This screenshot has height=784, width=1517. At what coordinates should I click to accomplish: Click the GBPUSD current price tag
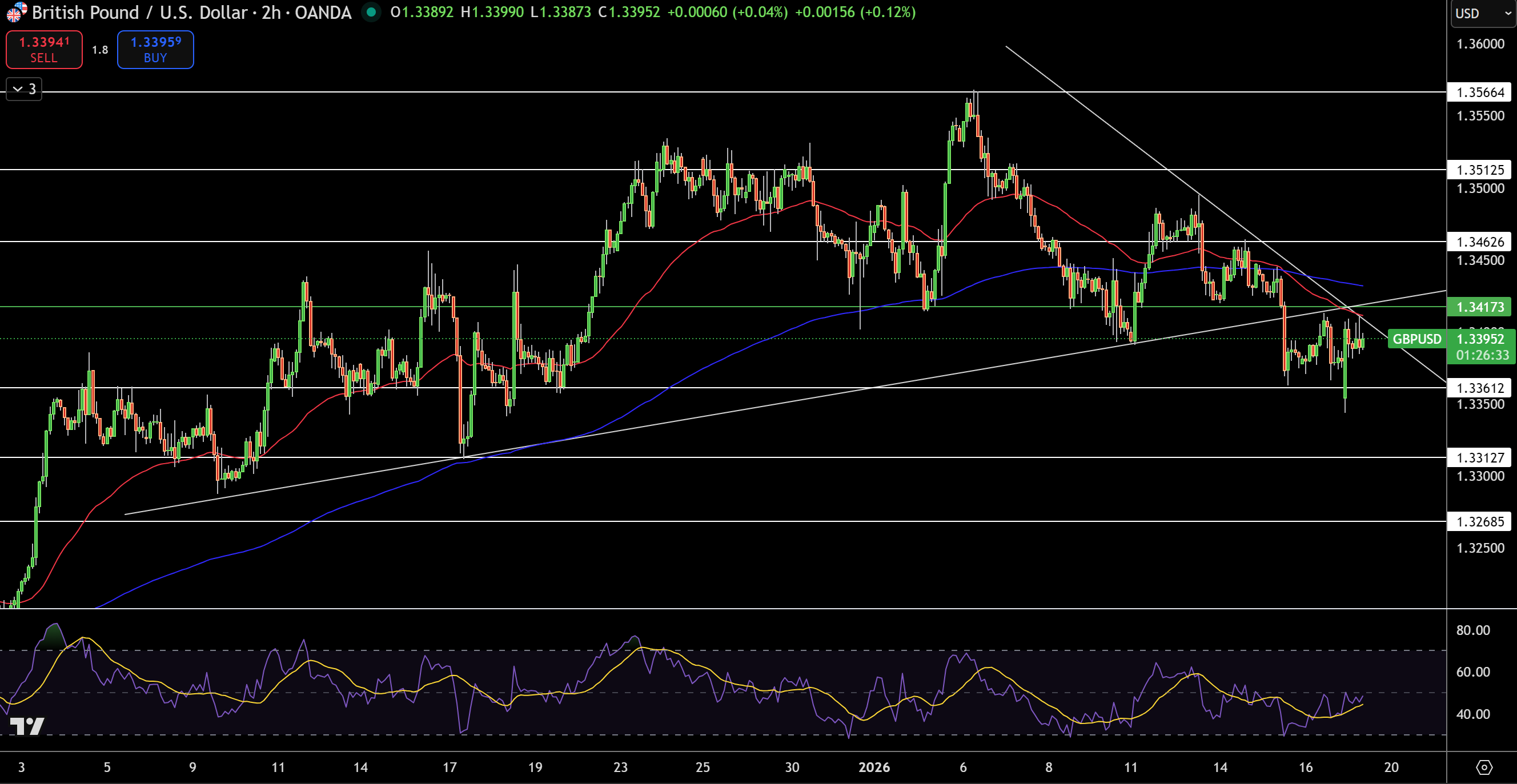tap(1417, 339)
